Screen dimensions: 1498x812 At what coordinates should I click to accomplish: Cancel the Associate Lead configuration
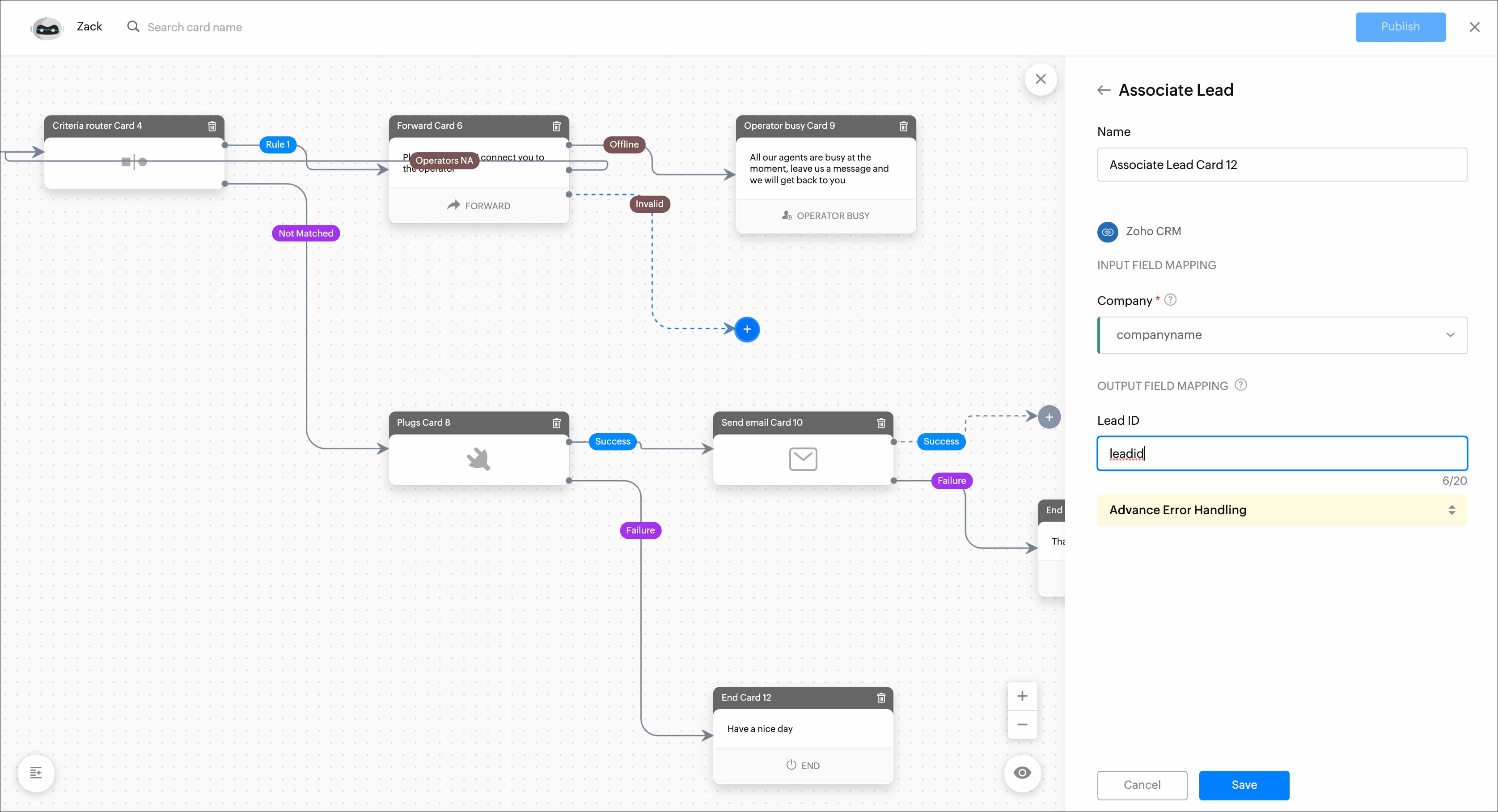[1142, 785]
